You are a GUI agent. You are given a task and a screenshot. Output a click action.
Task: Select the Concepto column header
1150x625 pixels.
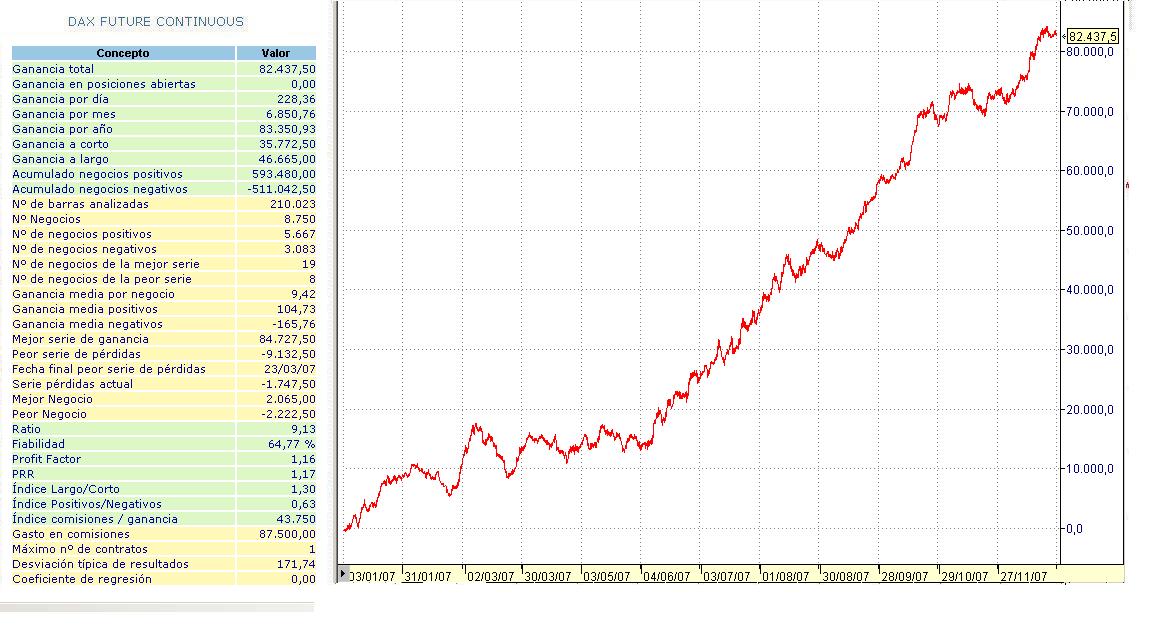click(x=123, y=53)
